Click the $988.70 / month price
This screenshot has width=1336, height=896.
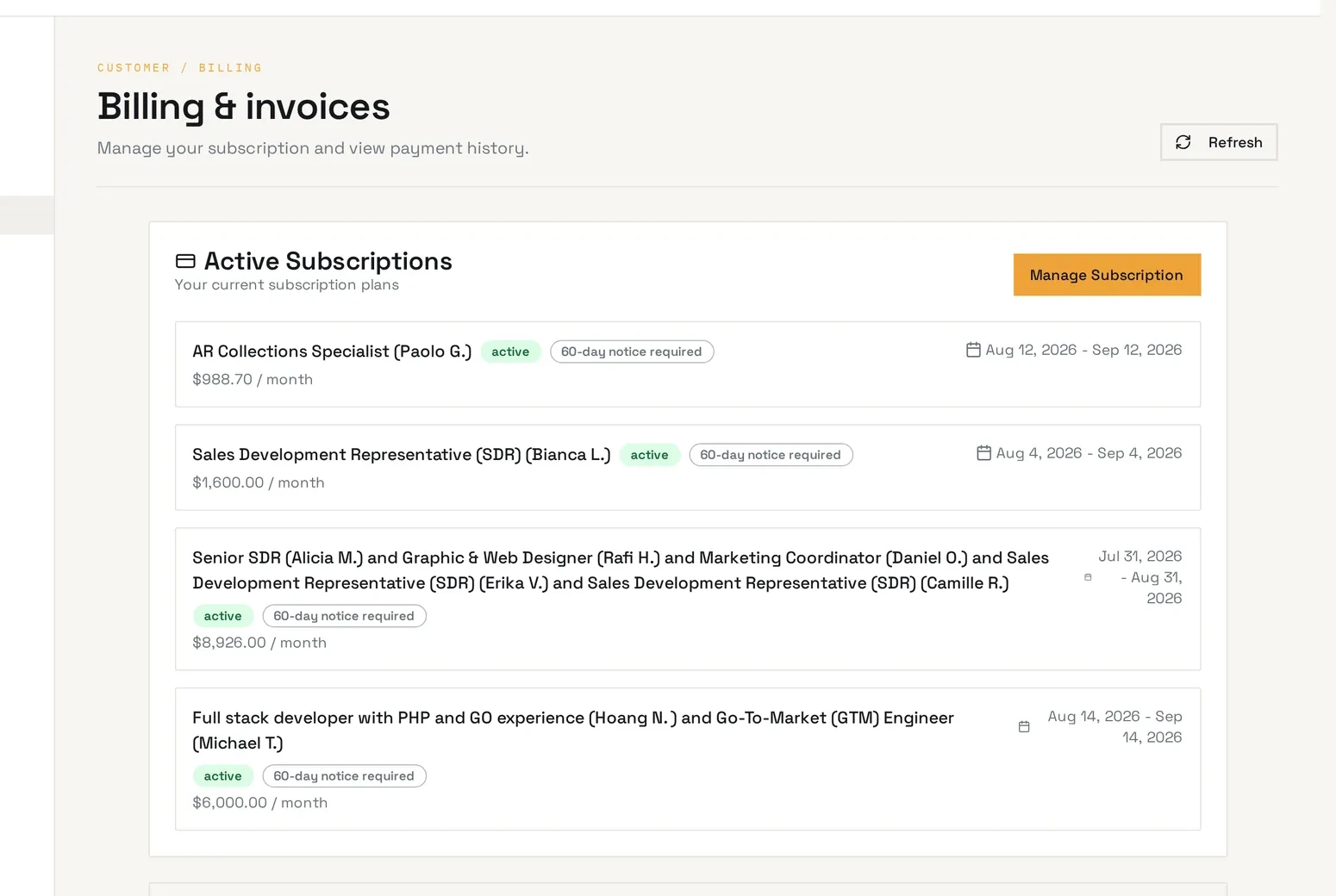[x=253, y=379]
